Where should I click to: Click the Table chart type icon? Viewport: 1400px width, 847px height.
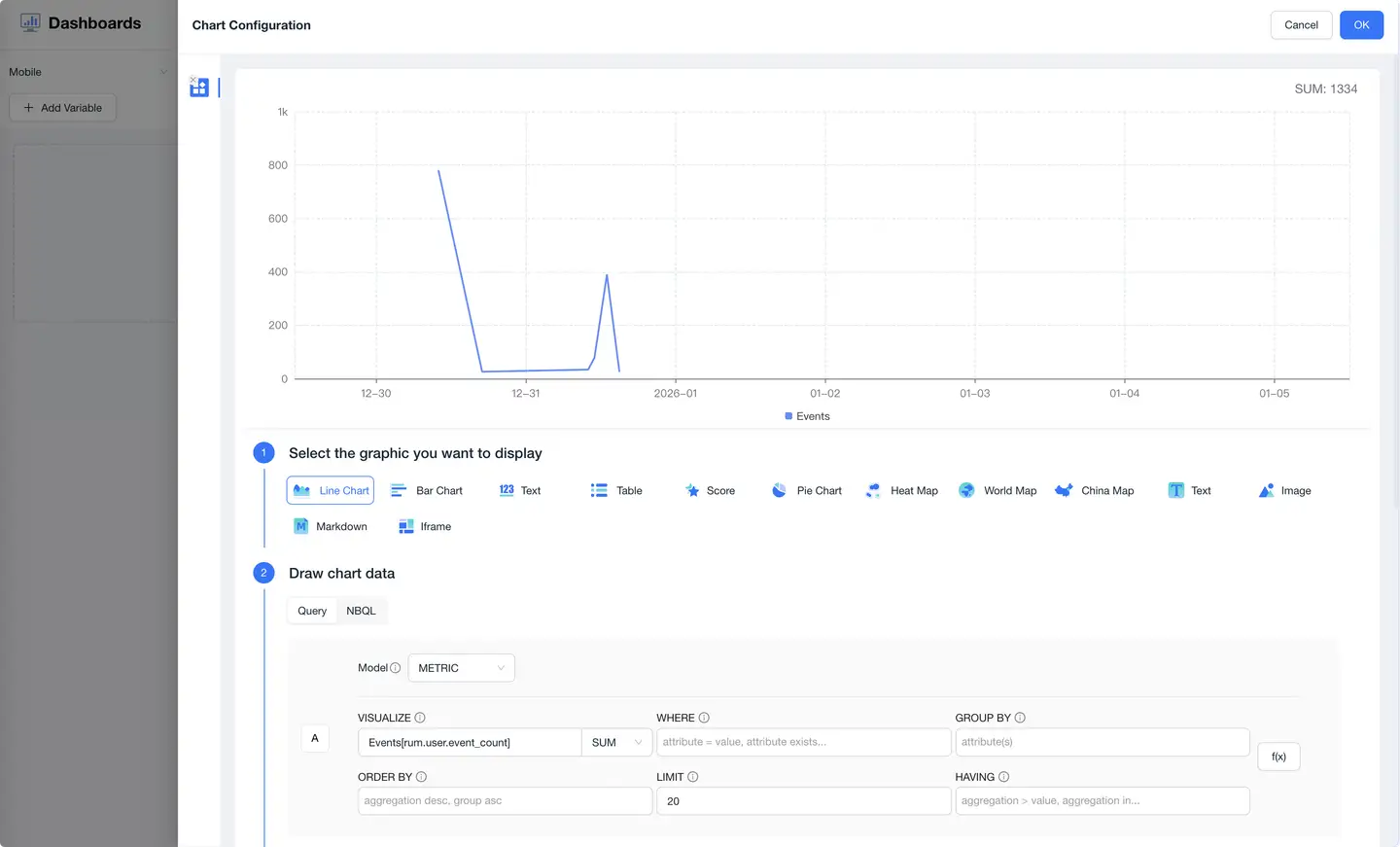599,491
